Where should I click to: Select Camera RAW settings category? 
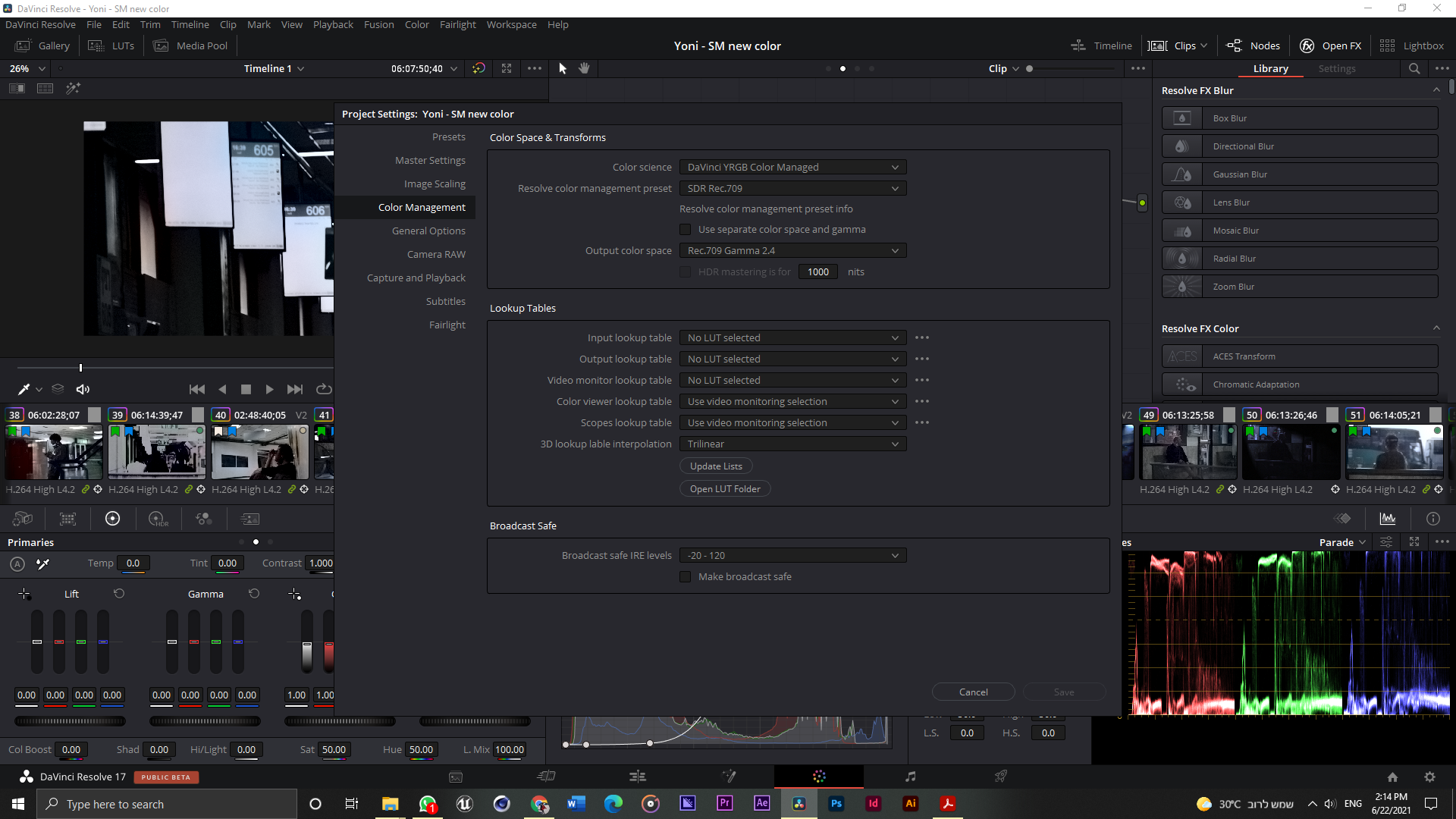pos(436,254)
